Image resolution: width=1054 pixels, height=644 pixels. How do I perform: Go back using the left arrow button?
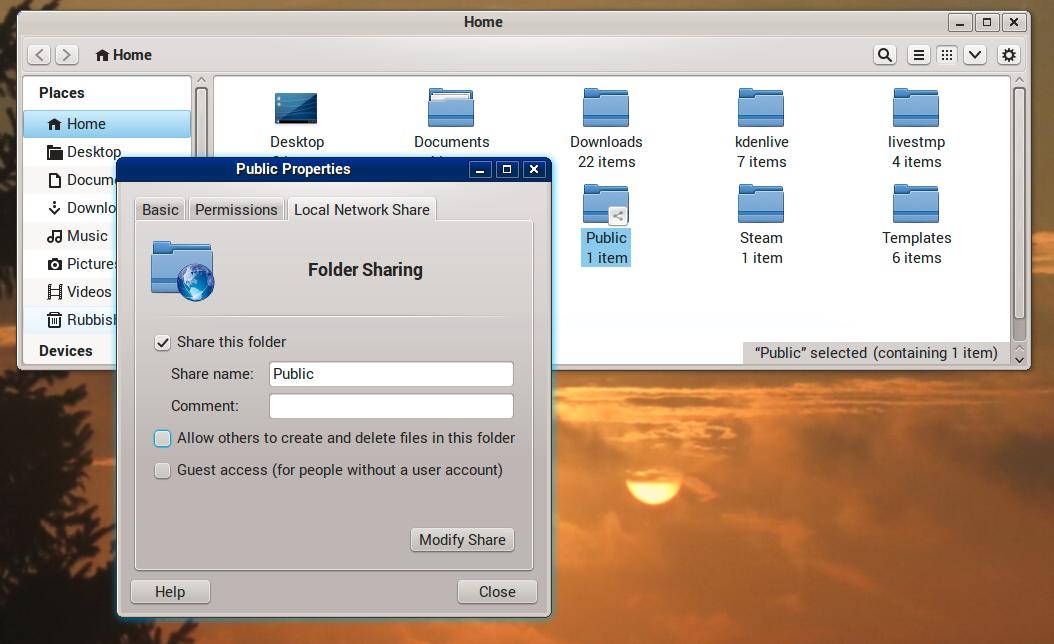(x=39, y=55)
